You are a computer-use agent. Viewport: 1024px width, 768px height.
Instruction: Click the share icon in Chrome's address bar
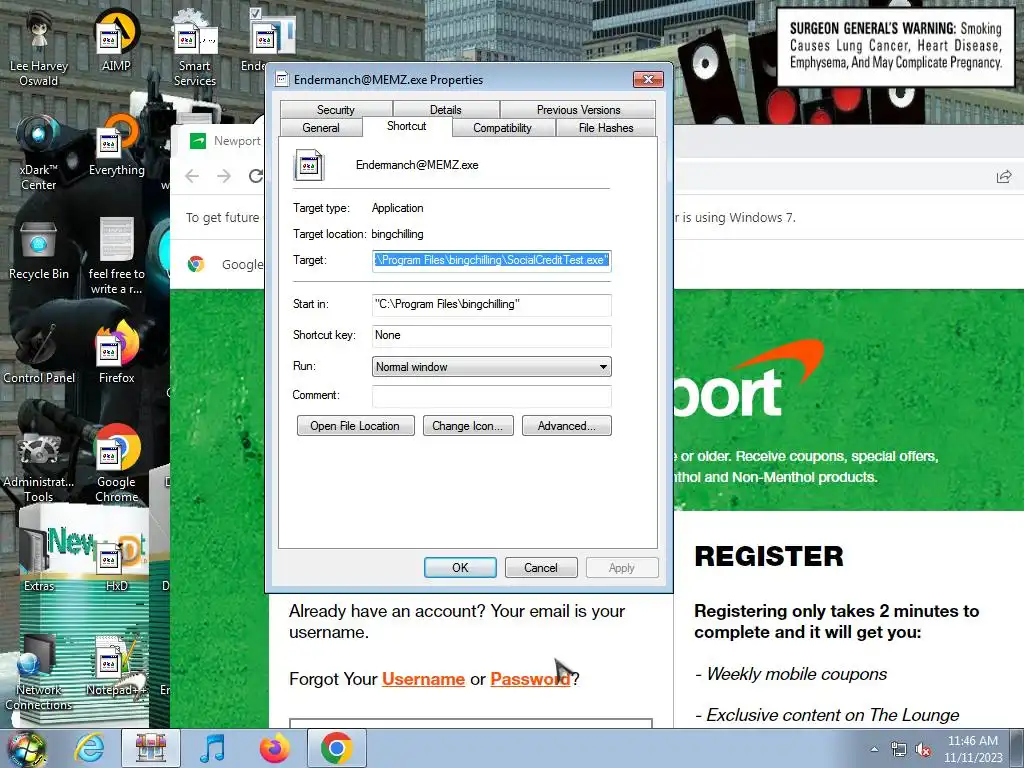tap(1004, 176)
